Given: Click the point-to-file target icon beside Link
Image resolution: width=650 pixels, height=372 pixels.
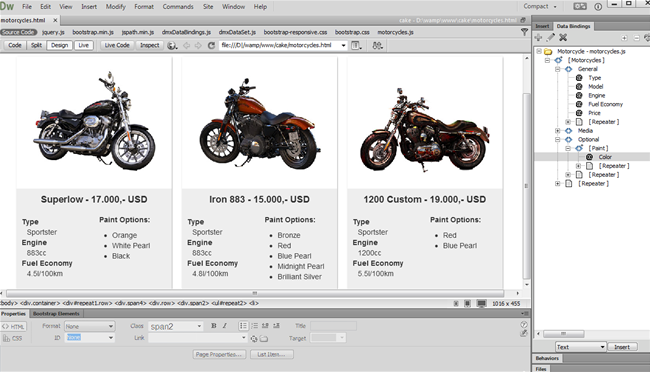Looking at the screenshot, I should 254,339.
